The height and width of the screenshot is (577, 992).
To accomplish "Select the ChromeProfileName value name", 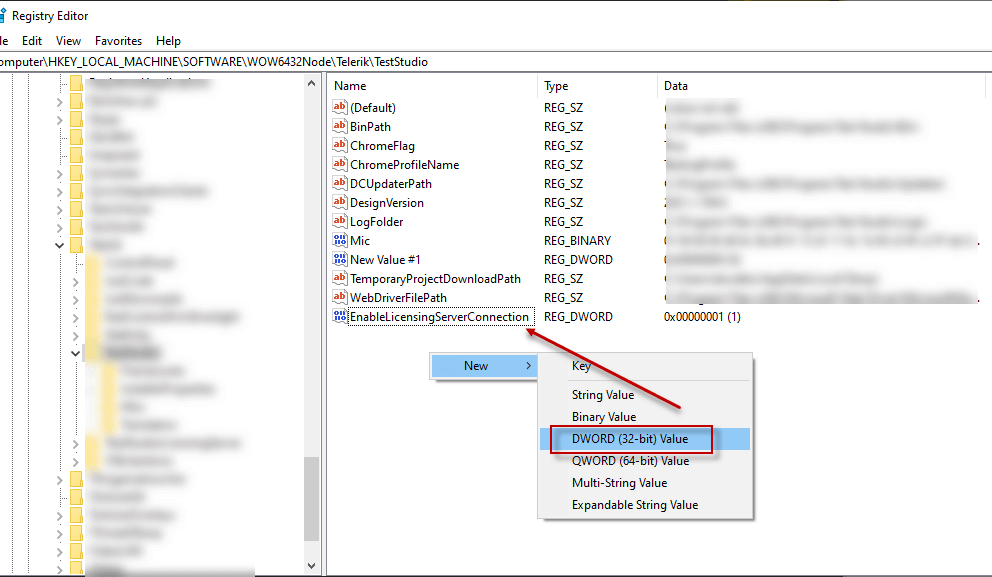I will pos(404,164).
